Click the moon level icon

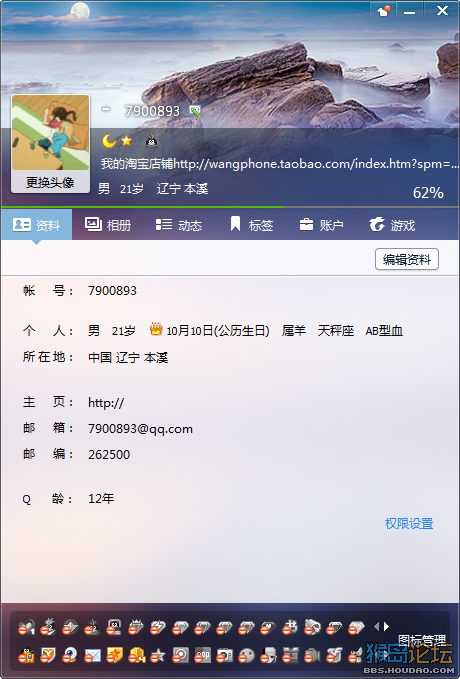(109, 141)
